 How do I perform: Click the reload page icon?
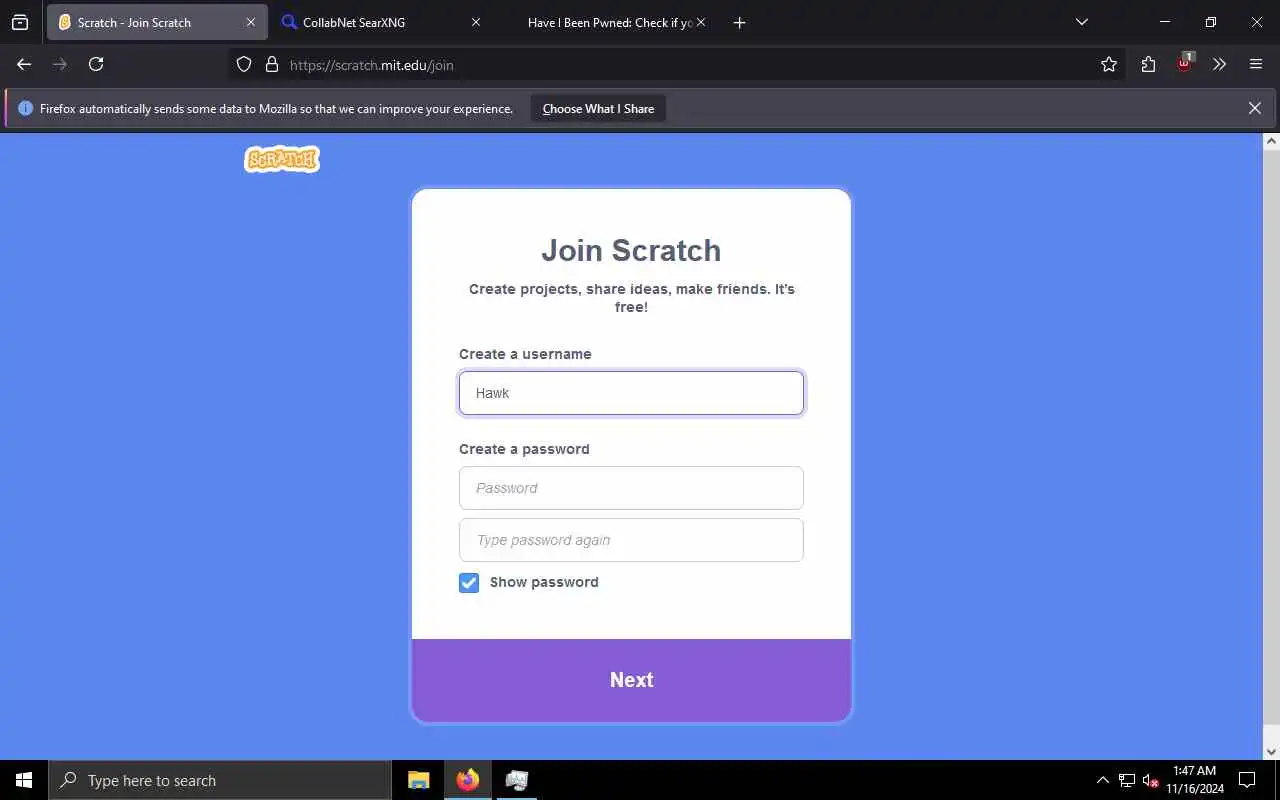pyautogui.click(x=96, y=64)
